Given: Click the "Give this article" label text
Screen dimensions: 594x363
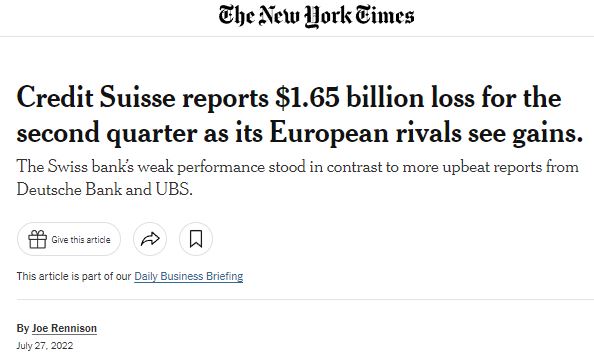Looking at the screenshot, I should click(81, 239).
